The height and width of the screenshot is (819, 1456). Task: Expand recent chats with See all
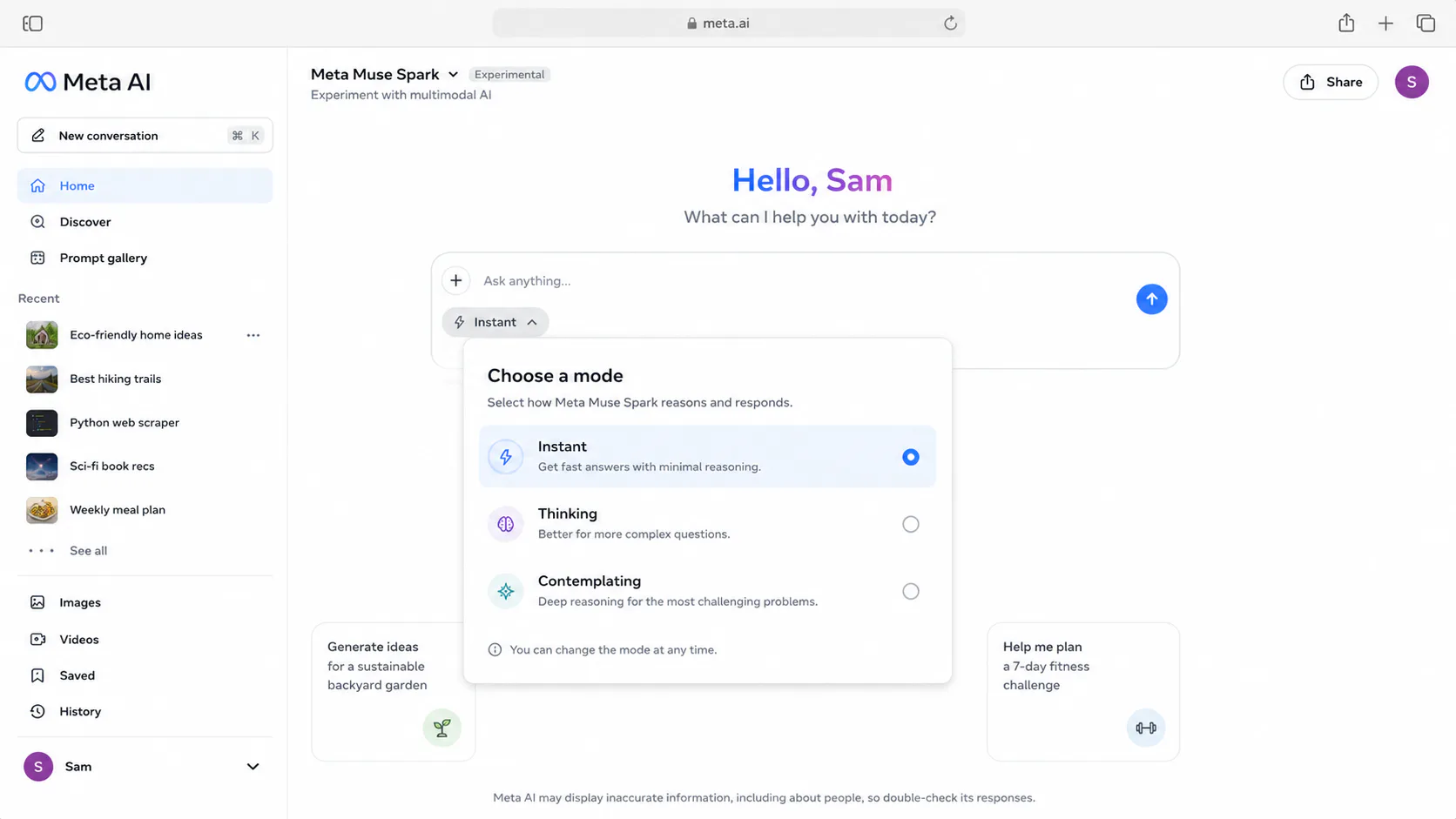[x=88, y=551]
